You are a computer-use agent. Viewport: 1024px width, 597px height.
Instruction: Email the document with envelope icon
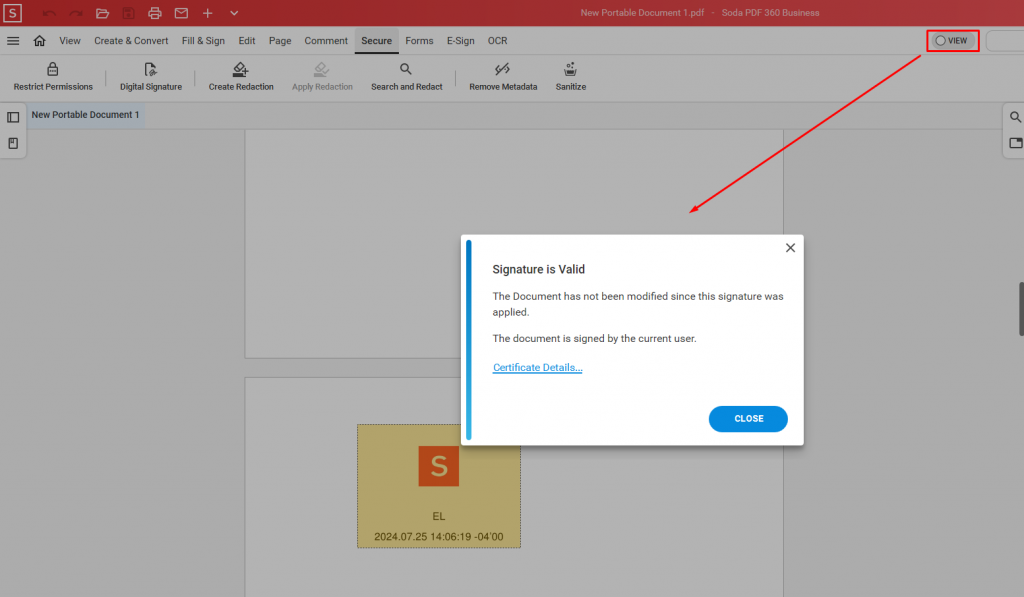coord(181,13)
